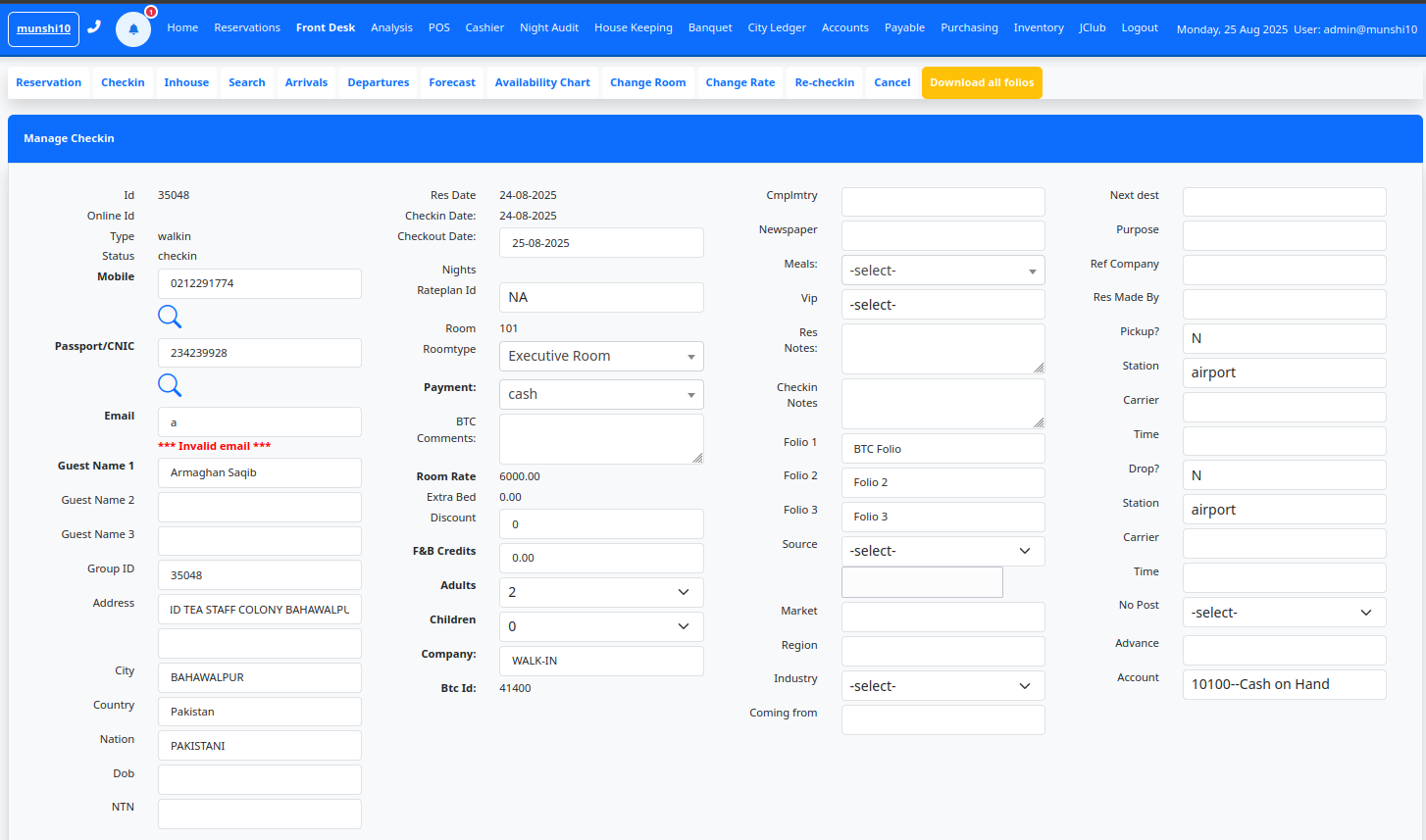Select the Forecast tab
This screenshot has width=1426, height=840.
(x=452, y=82)
